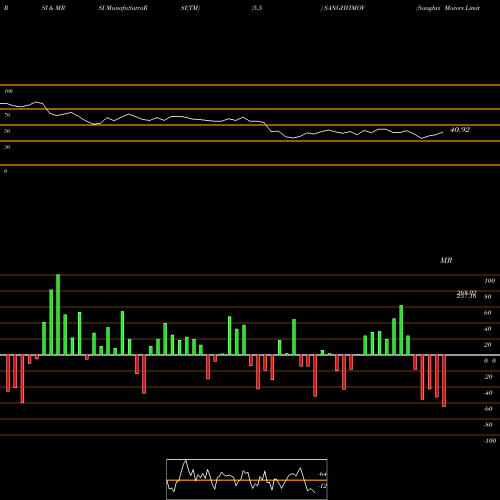Click the end of the RSI line
This screenshot has height=500, width=500.
[443, 132]
